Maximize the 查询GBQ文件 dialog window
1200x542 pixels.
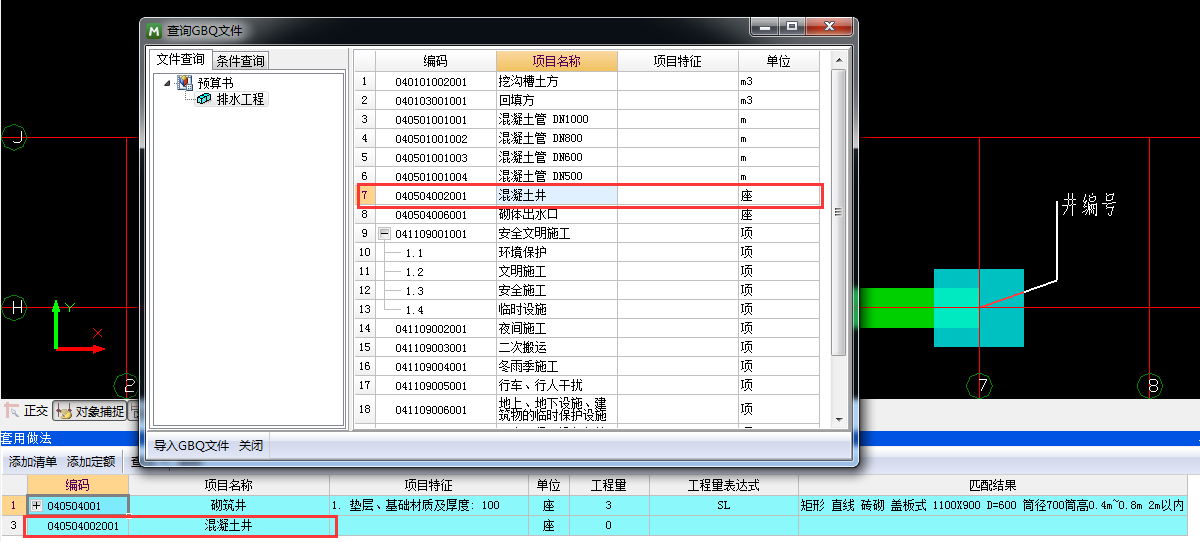(x=793, y=27)
